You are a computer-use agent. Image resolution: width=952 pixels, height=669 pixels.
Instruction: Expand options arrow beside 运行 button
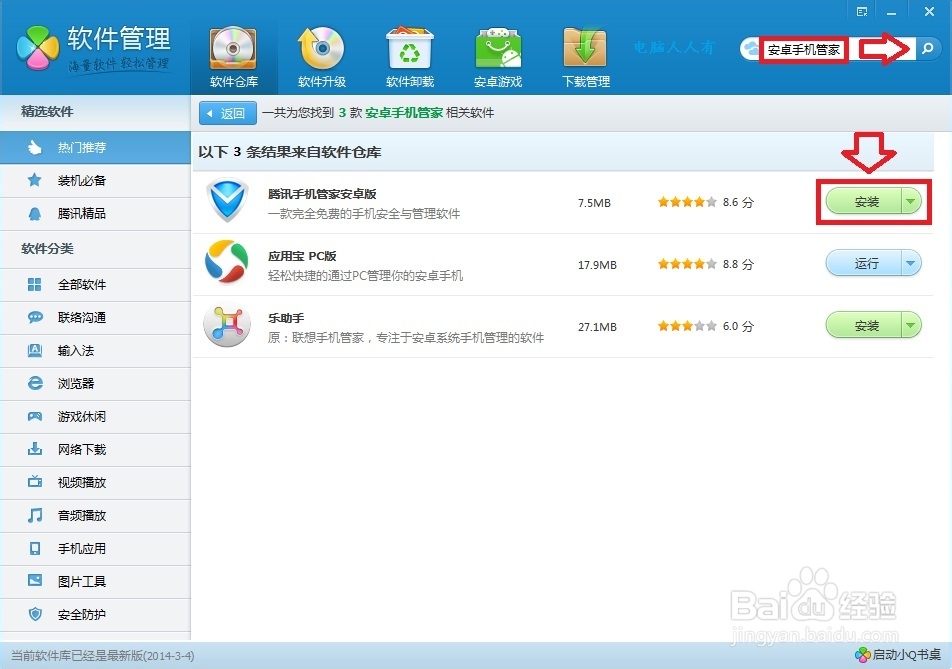click(911, 263)
